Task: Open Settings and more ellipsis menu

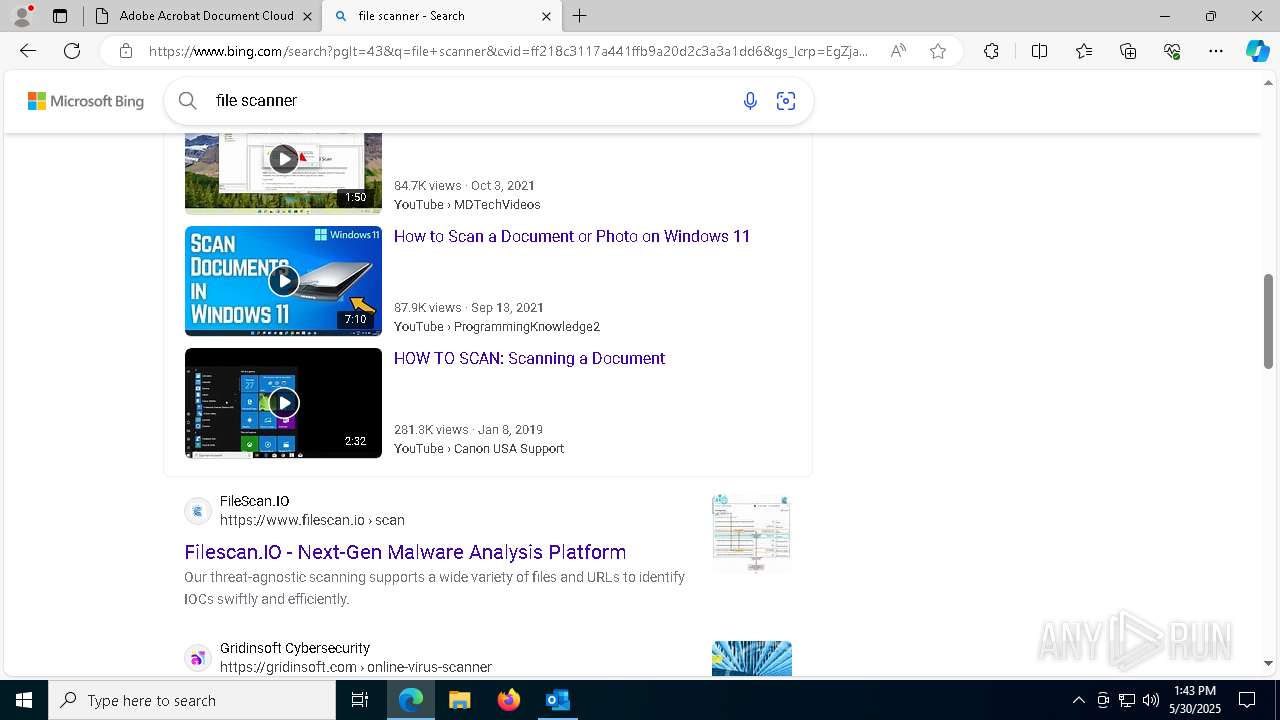Action: [x=1216, y=51]
